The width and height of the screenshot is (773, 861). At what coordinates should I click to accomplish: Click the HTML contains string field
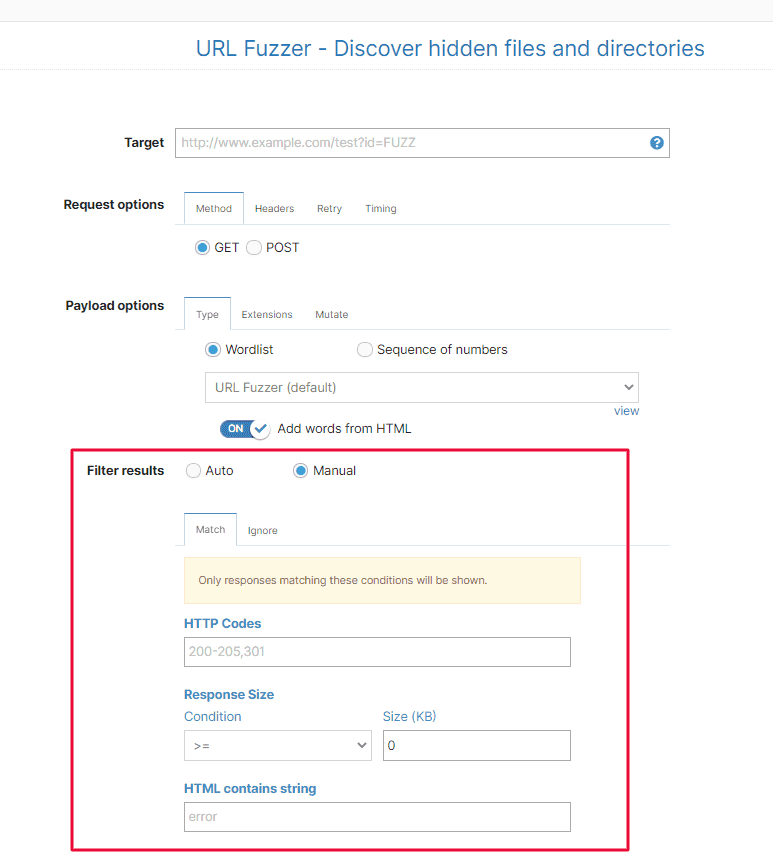[x=377, y=817]
